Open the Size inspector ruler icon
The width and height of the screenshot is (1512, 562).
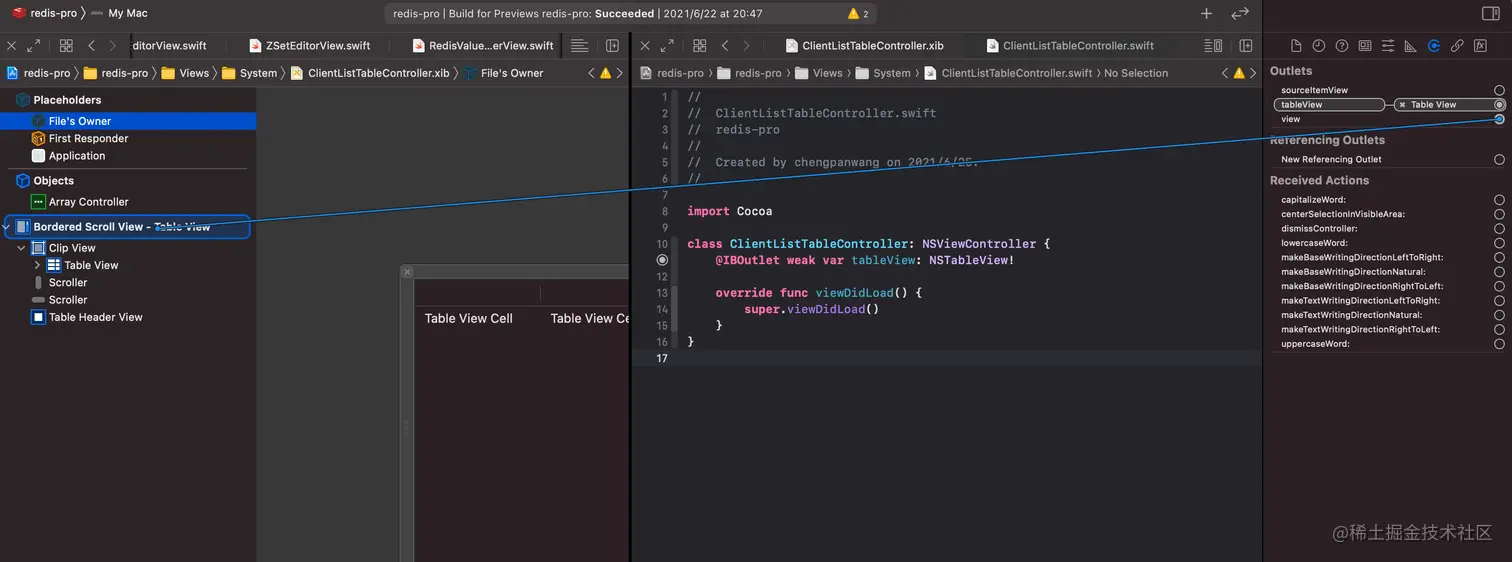click(x=1411, y=46)
